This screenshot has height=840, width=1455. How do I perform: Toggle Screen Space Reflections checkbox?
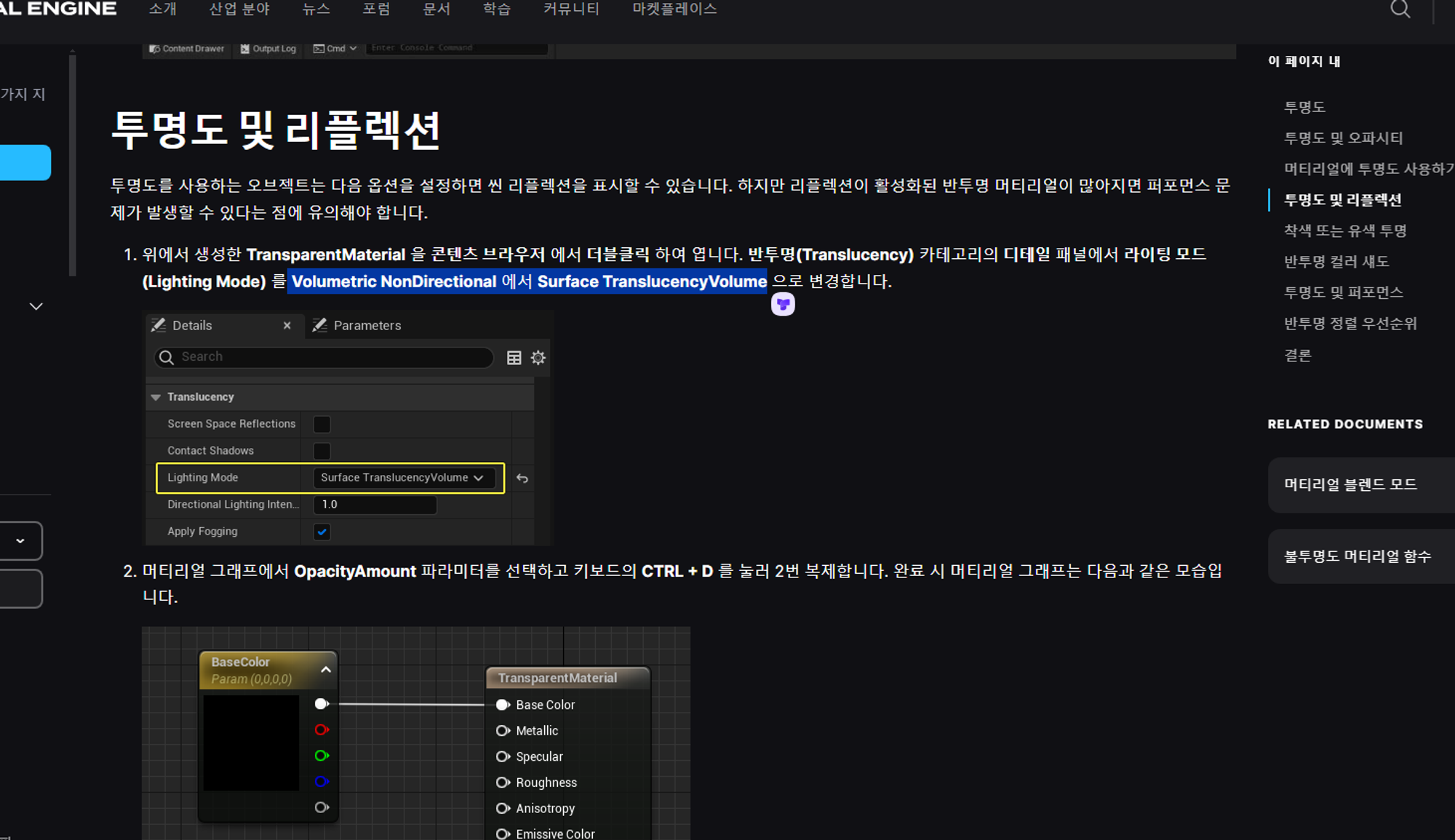pyautogui.click(x=322, y=424)
